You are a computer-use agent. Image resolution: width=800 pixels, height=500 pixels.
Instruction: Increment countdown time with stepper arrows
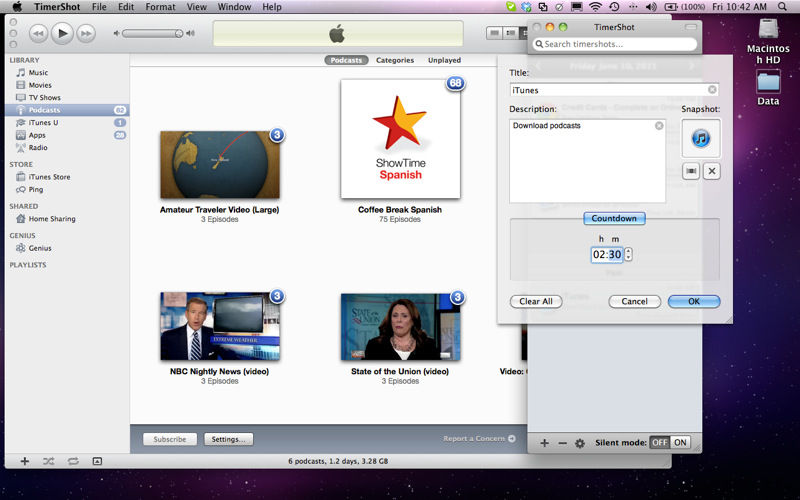[x=629, y=251]
